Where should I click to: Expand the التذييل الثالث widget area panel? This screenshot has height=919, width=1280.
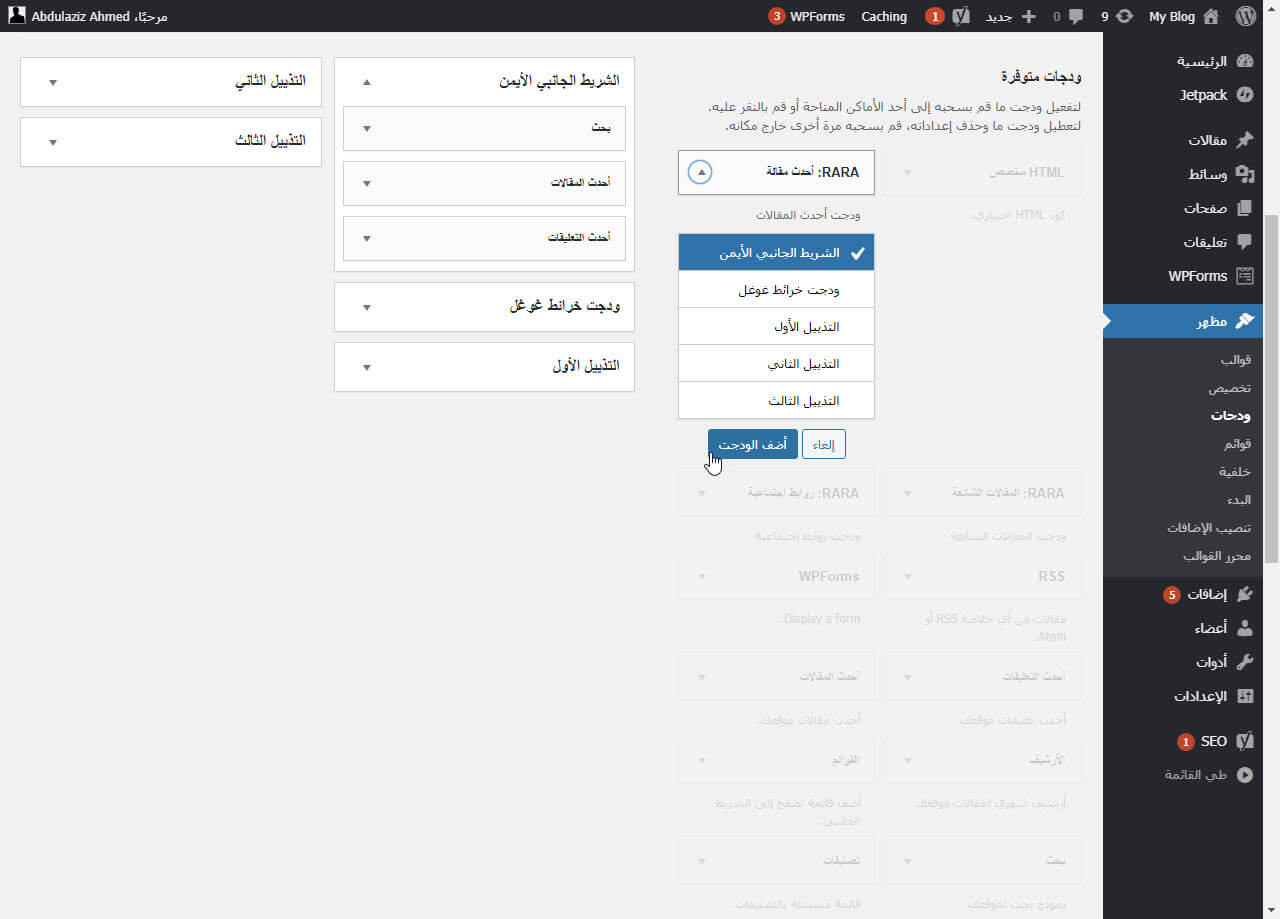pyautogui.click(x=52, y=142)
